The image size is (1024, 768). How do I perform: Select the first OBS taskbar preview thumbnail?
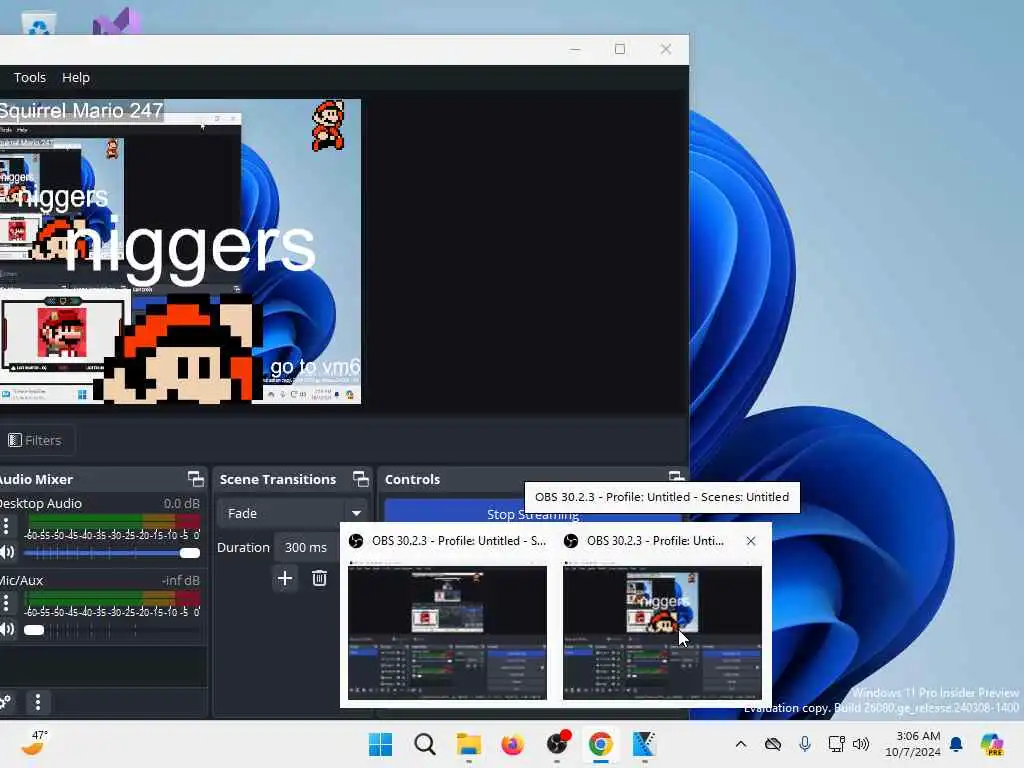[x=447, y=632]
